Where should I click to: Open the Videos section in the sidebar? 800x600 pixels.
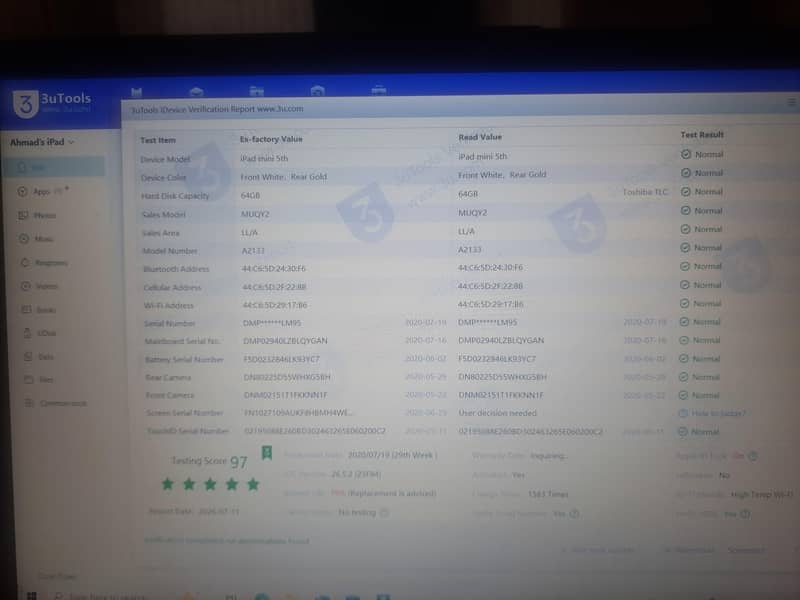tap(39, 286)
